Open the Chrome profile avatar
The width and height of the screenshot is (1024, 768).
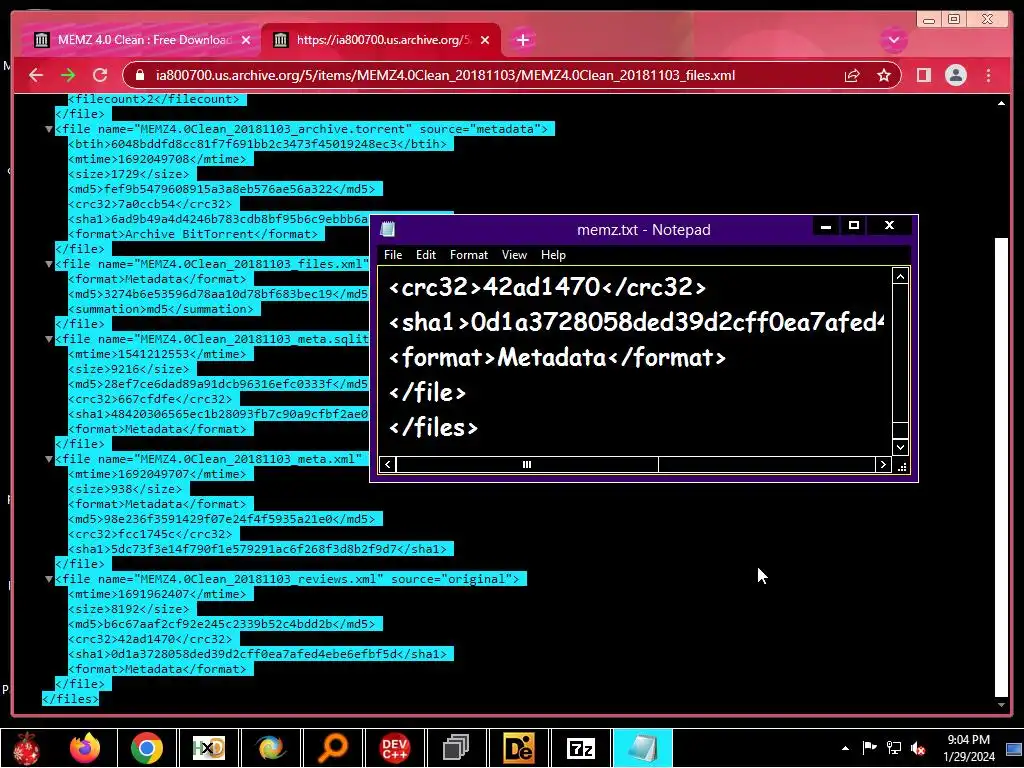955,75
